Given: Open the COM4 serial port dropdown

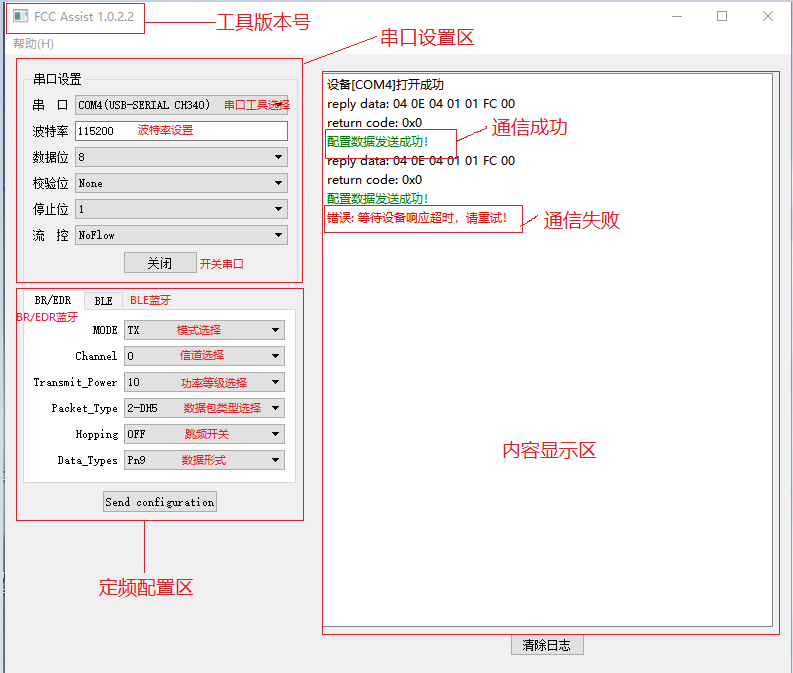Looking at the screenshot, I should [x=182, y=105].
